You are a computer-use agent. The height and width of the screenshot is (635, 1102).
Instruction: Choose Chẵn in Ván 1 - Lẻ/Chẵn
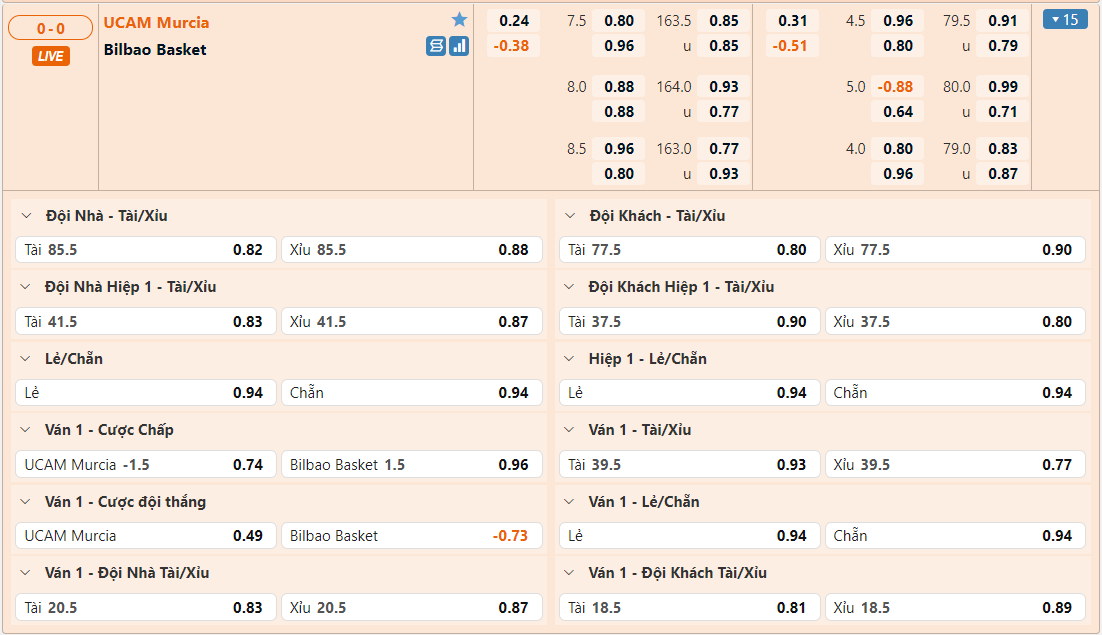(954, 536)
